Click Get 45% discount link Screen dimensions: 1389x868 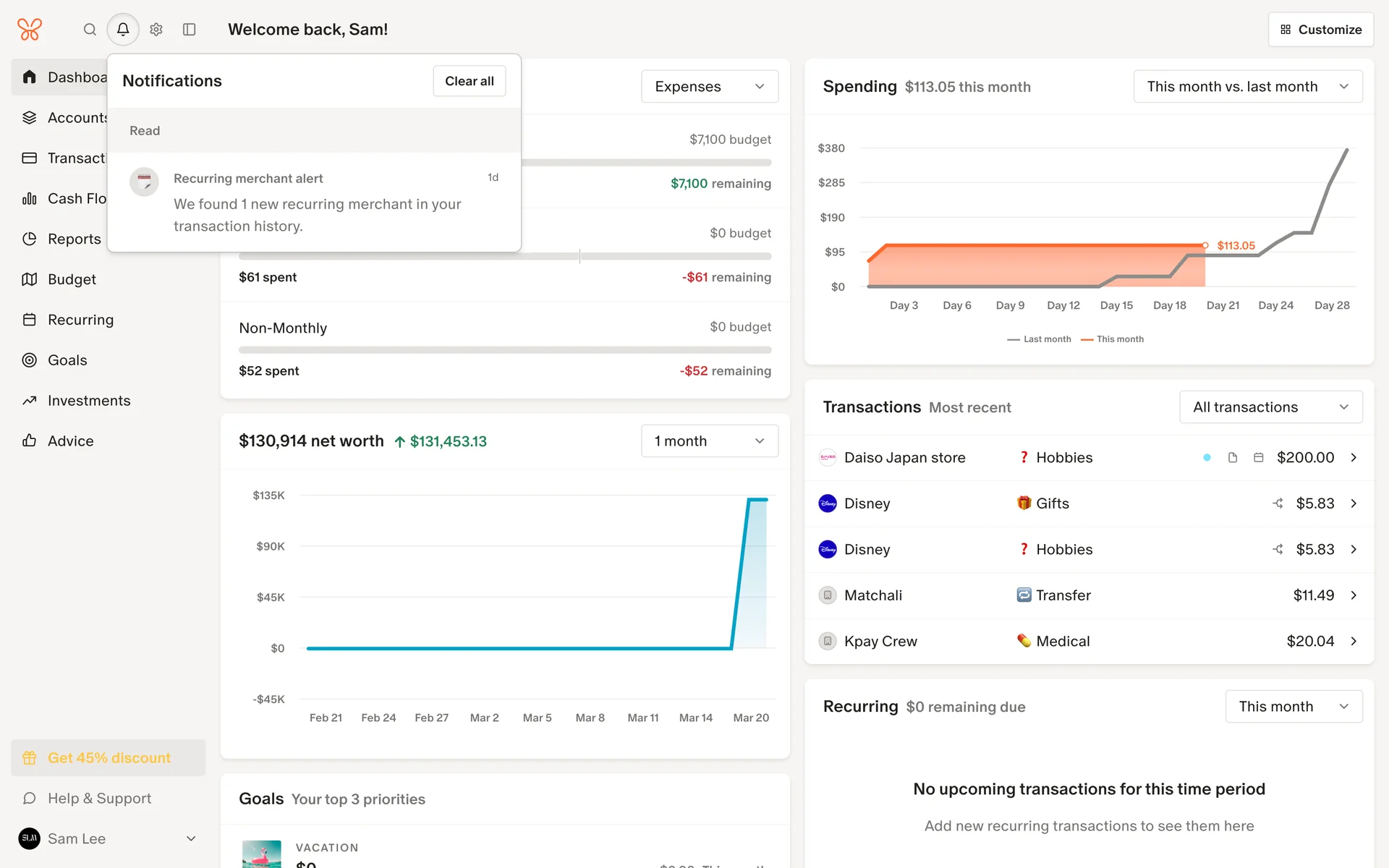[x=109, y=758]
